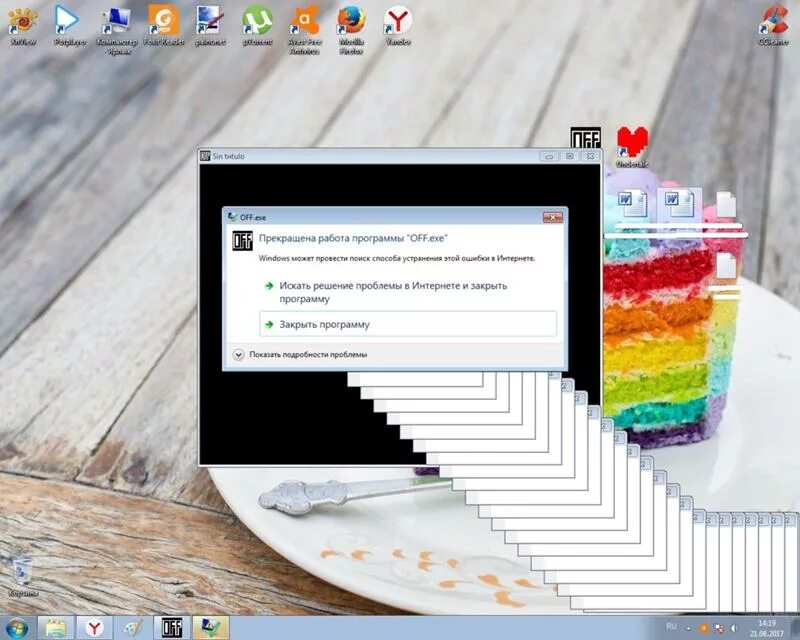Maximize the Sin titulo window
The image size is (800, 640).
(x=569, y=156)
